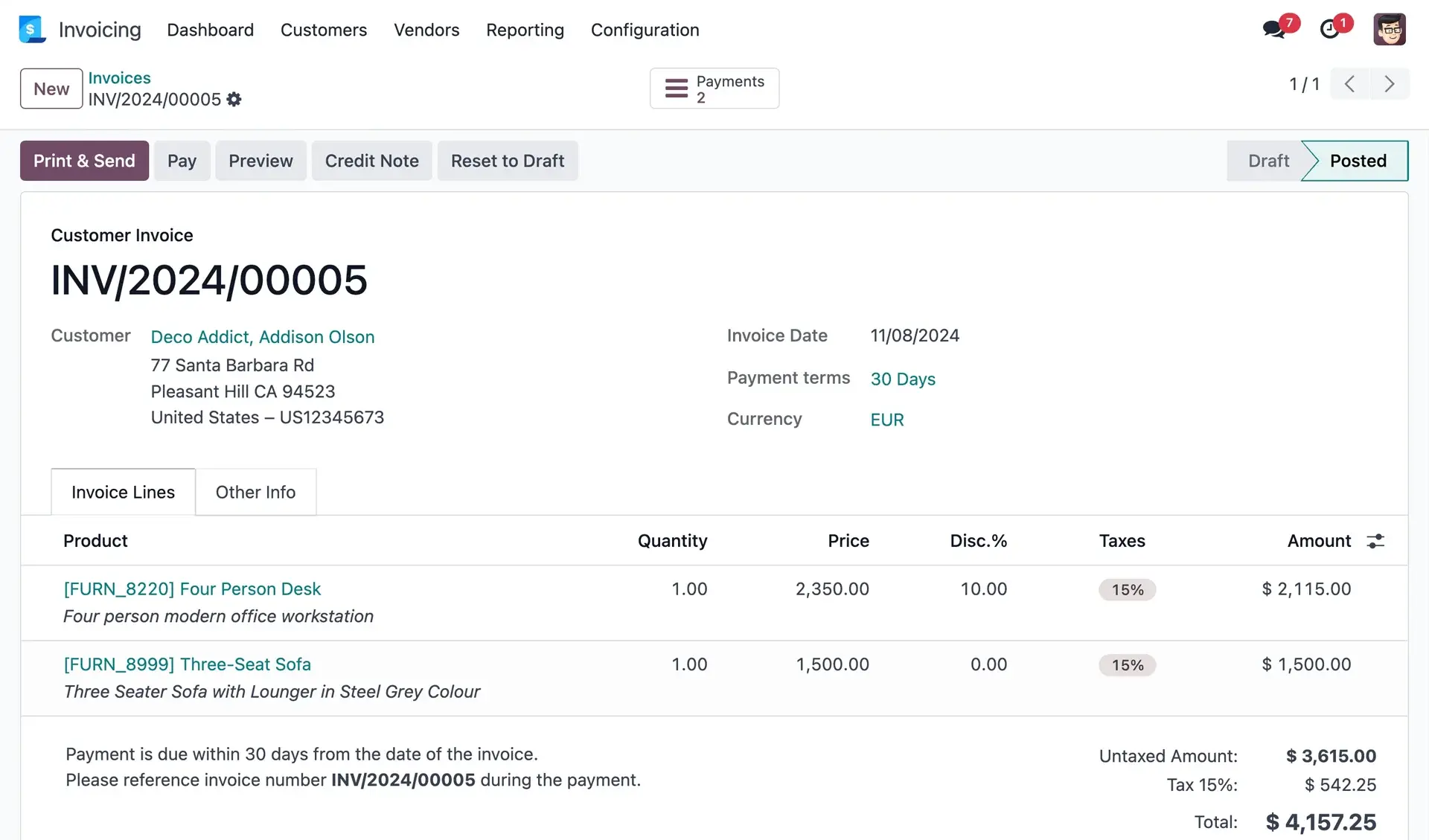Open the Payments stat button
1429x840 pixels.
click(x=714, y=89)
